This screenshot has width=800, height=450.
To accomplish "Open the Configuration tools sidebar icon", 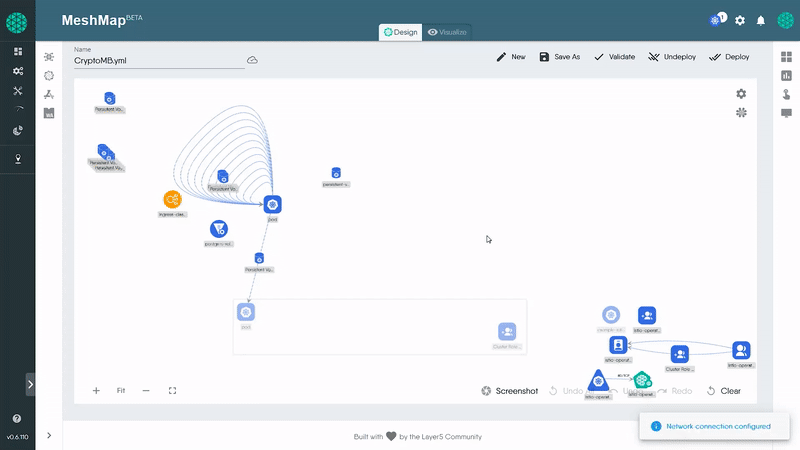I will (x=18, y=91).
